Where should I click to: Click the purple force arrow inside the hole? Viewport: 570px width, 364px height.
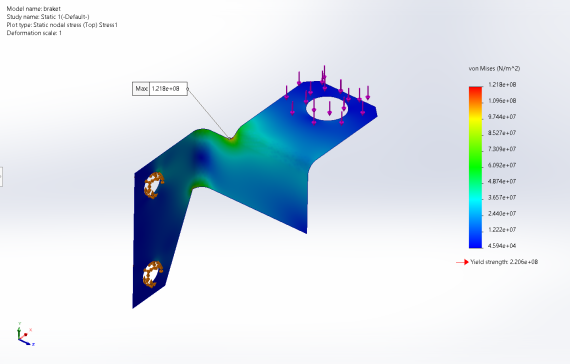(329, 108)
